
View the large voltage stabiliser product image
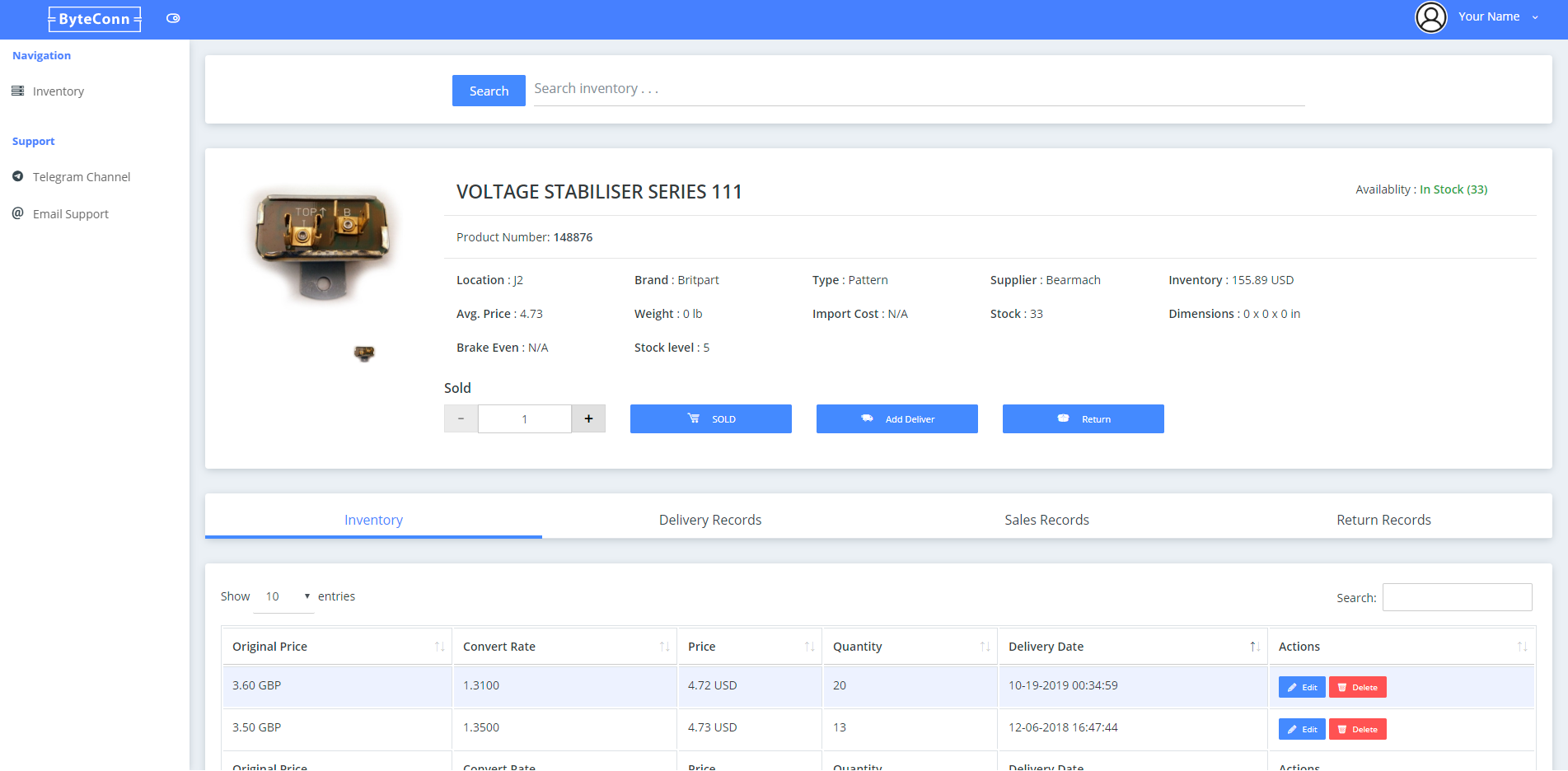tap(324, 245)
